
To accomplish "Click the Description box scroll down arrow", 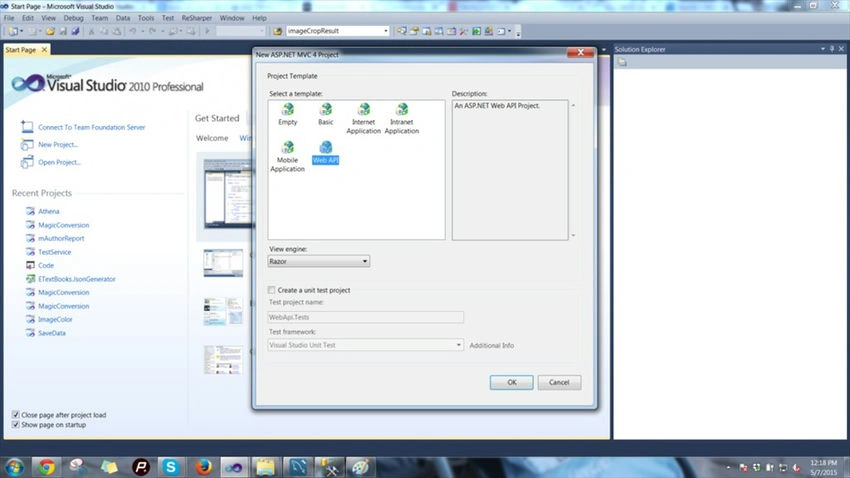I will pos(573,236).
